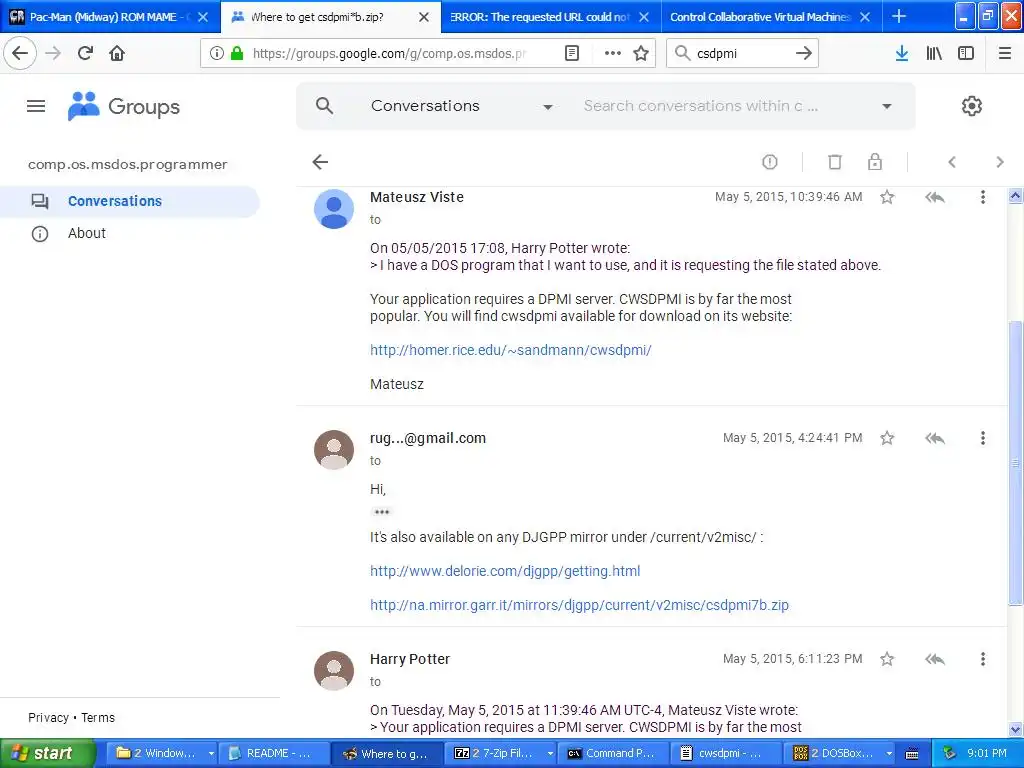Viewport: 1024px width, 768px height.
Task: Click the Windows start button
Action: pos(48,754)
